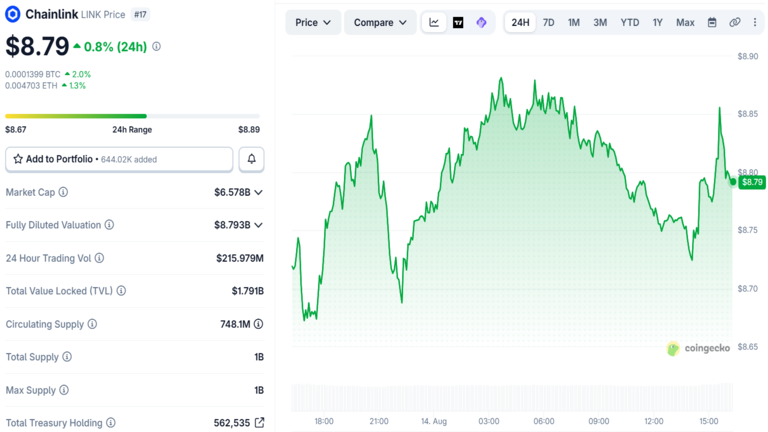Click the $8.79 green price tag on chart
The height and width of the screenshot is (432, 768).
point(752,182)
